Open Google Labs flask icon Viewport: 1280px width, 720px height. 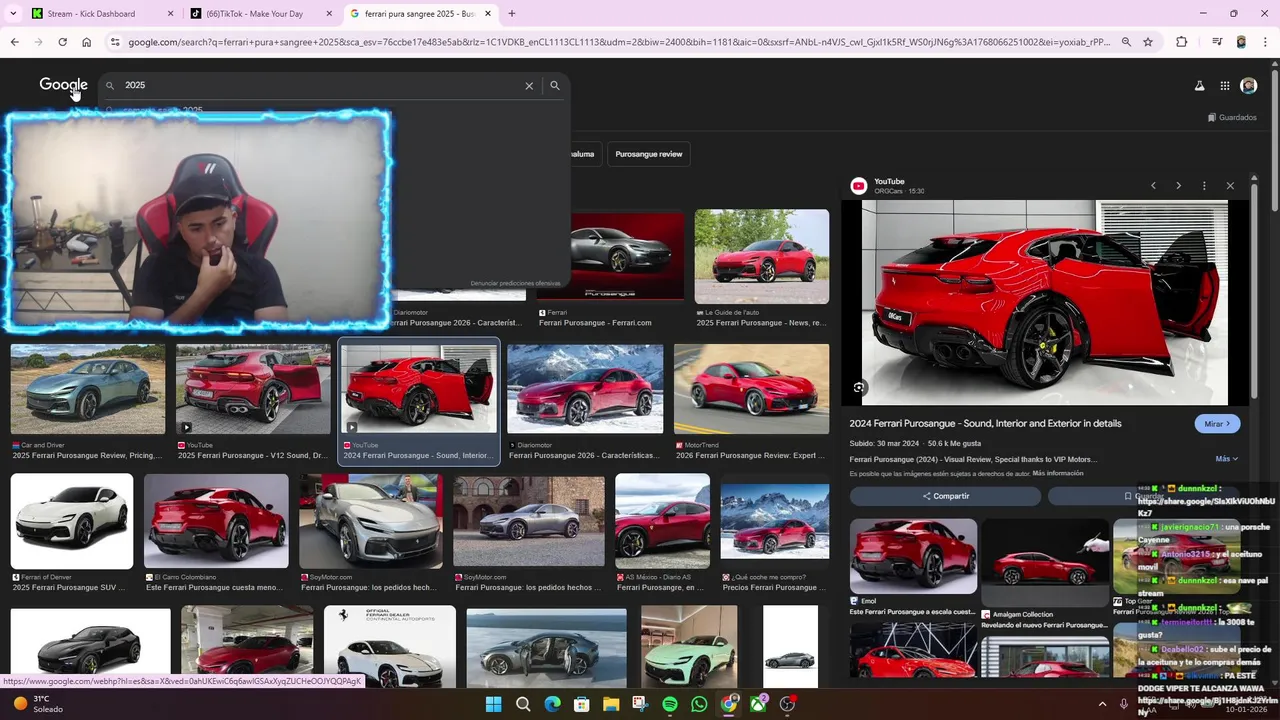coord(1199,86)
